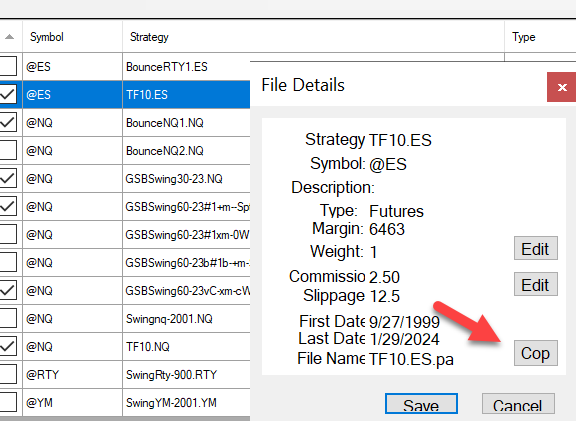Enable the BounceNQ2.NQ checkbox
This screenshot has width=576, height=421.
[x=8, y=150]
